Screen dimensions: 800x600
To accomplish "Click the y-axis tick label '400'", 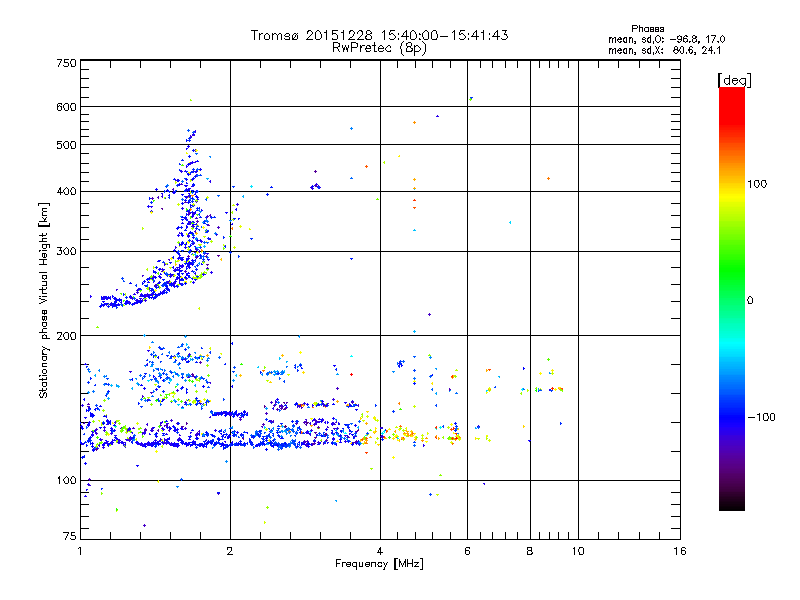I will tap(66, 191).
